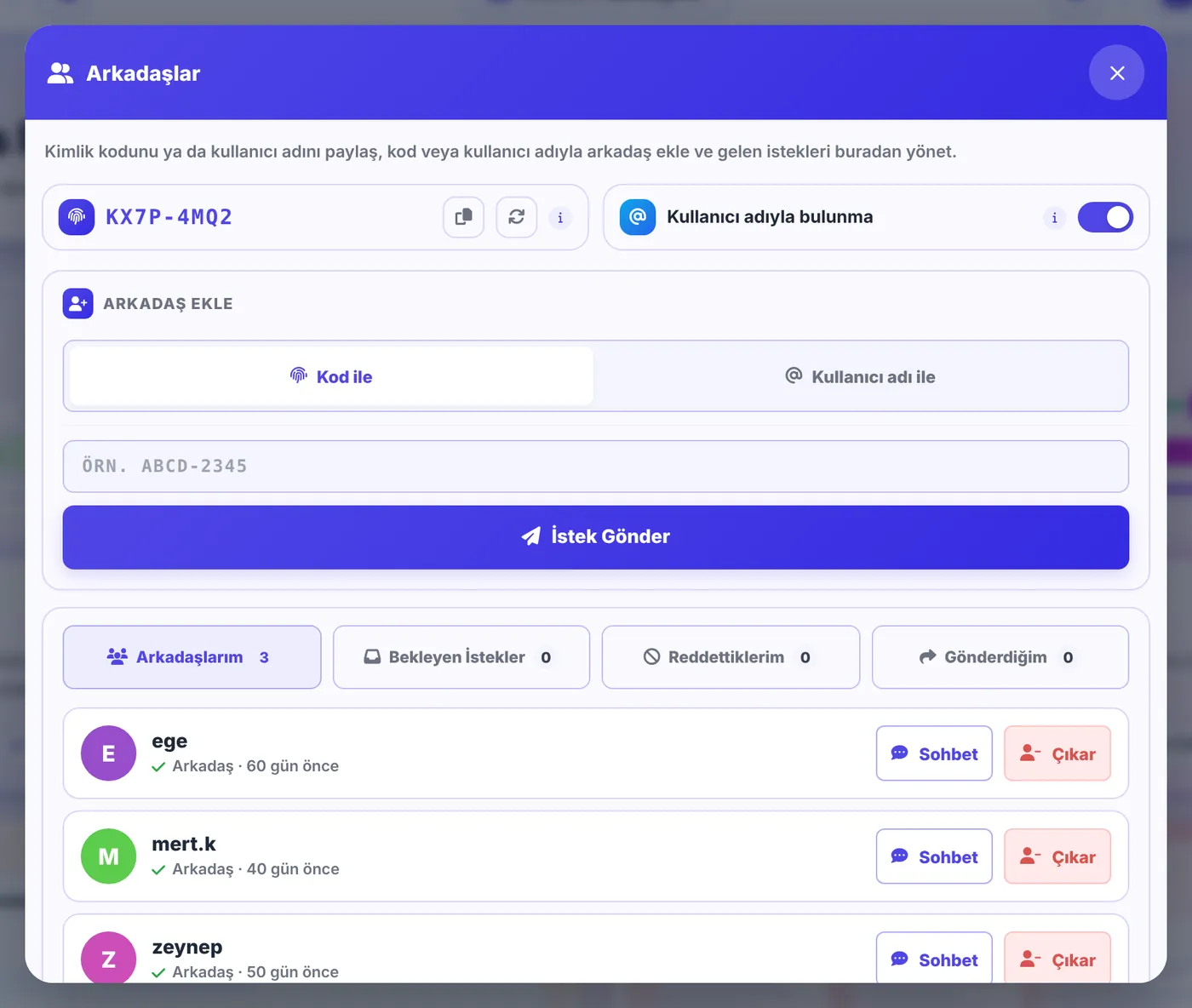Click mert.k's green M avatar
The height and width of the screenshot is (1008, 1192).
click(x=108, y=856)
